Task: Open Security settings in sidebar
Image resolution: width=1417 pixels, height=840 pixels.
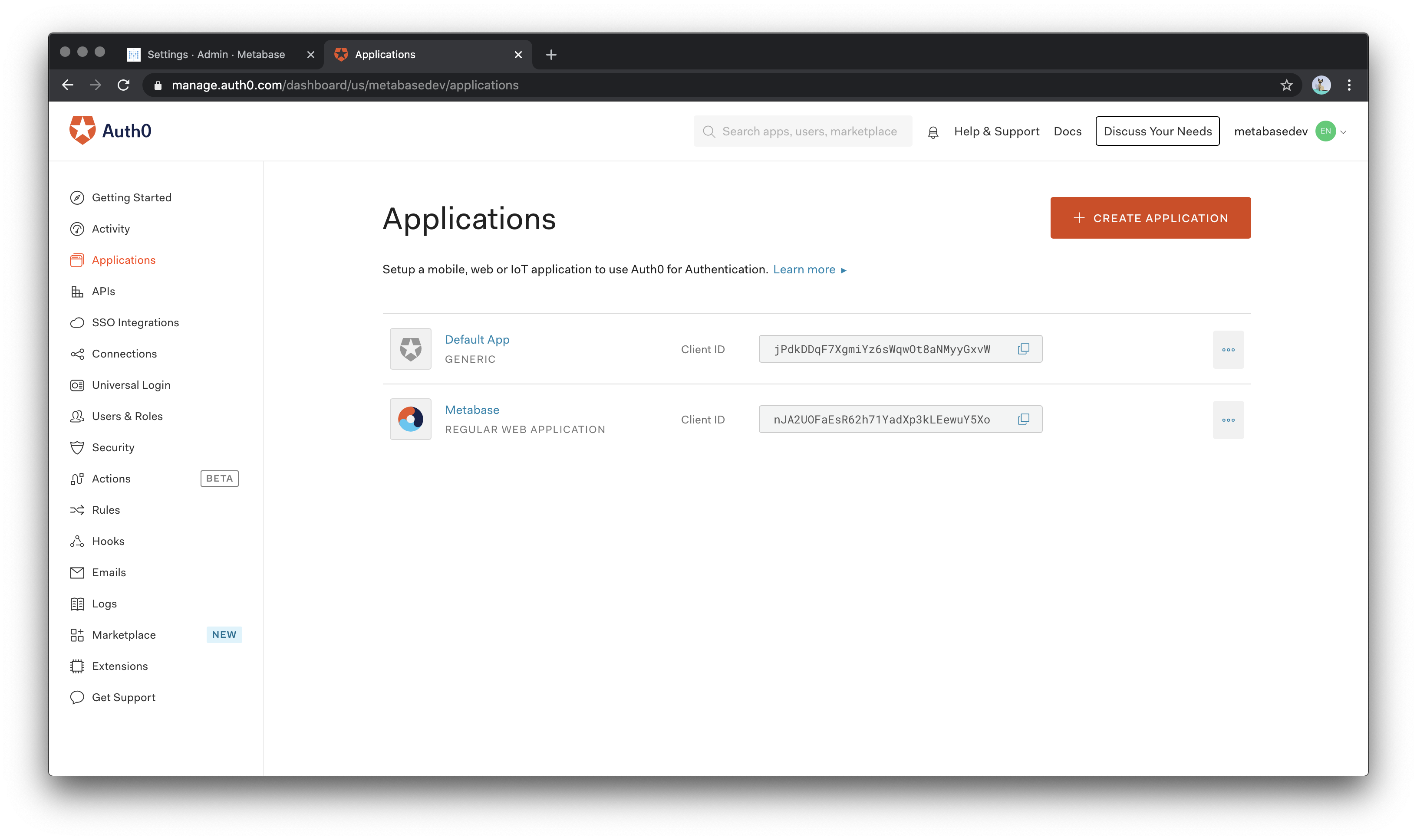Action: tap(113, 447)
